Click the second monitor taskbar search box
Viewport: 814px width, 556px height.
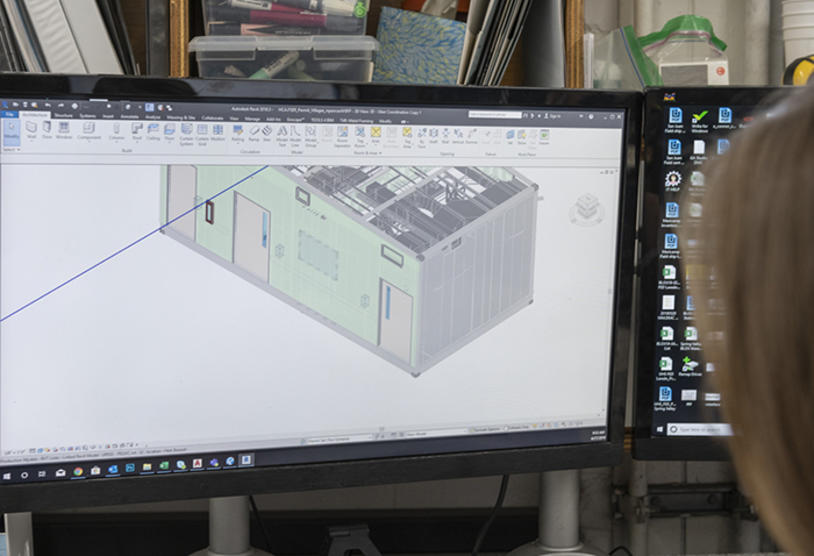pos(699,429)
